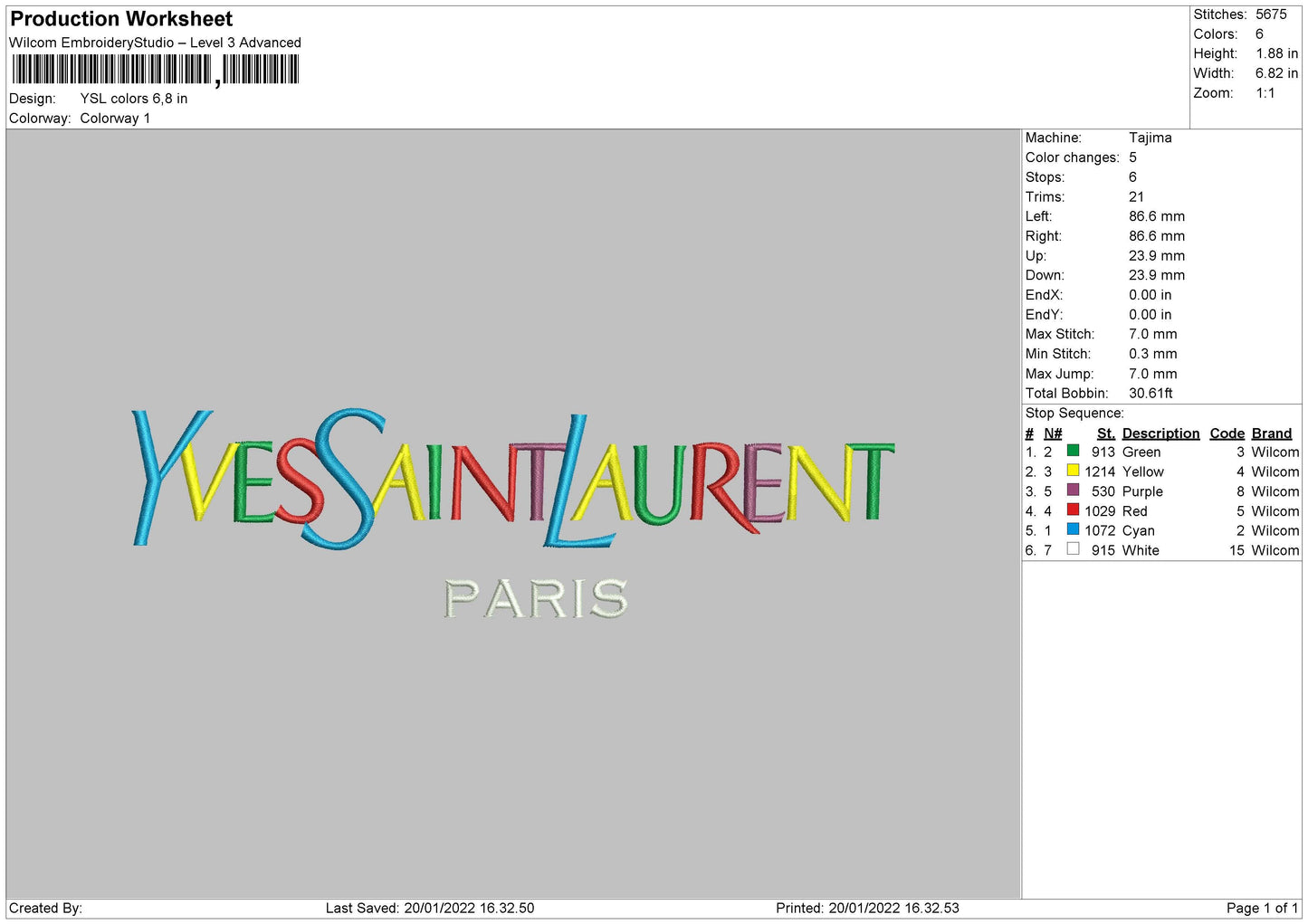Viewport: 1308px width, 924px height.
Task: Click the Left value 86.6 mm
Action: coord(1157,216)
